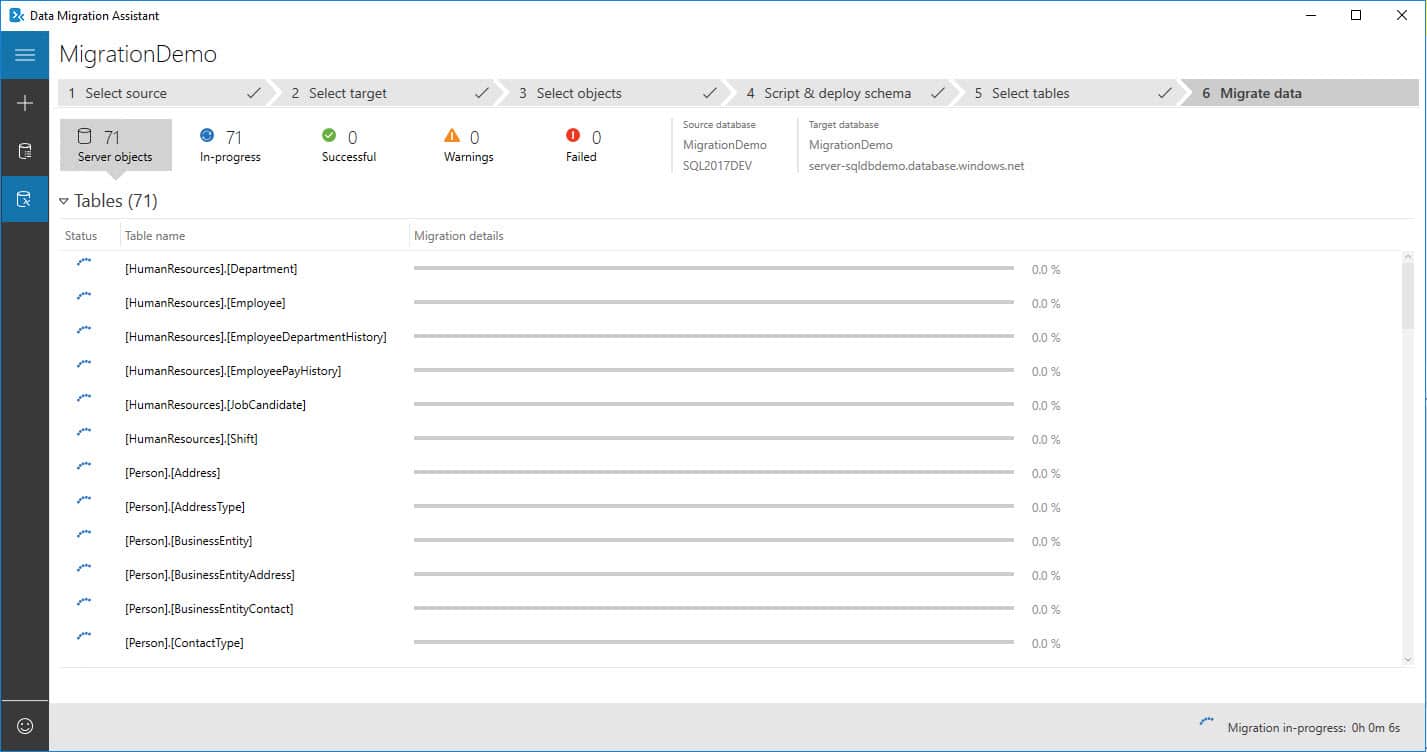Click the Server objects cylinder icon

(x=85, y=136)
